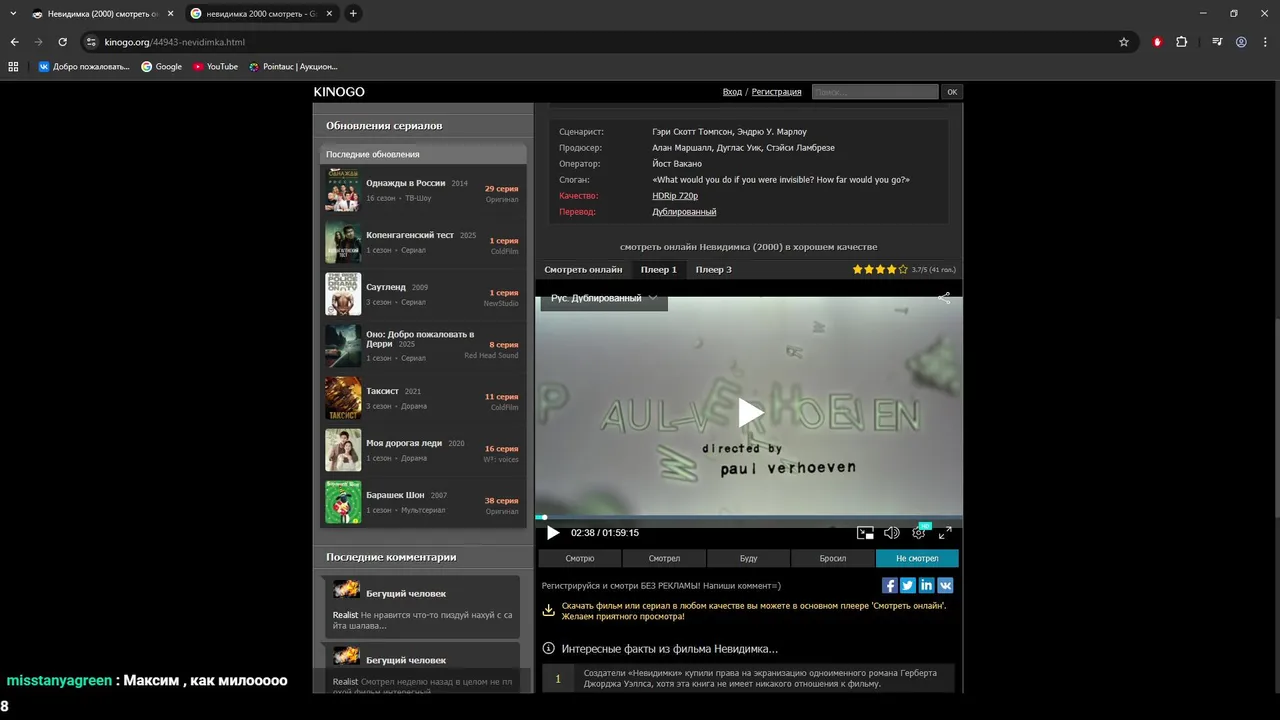1280x720 pixels.
Task: Seek on the video progress bar
Action: 749,518
